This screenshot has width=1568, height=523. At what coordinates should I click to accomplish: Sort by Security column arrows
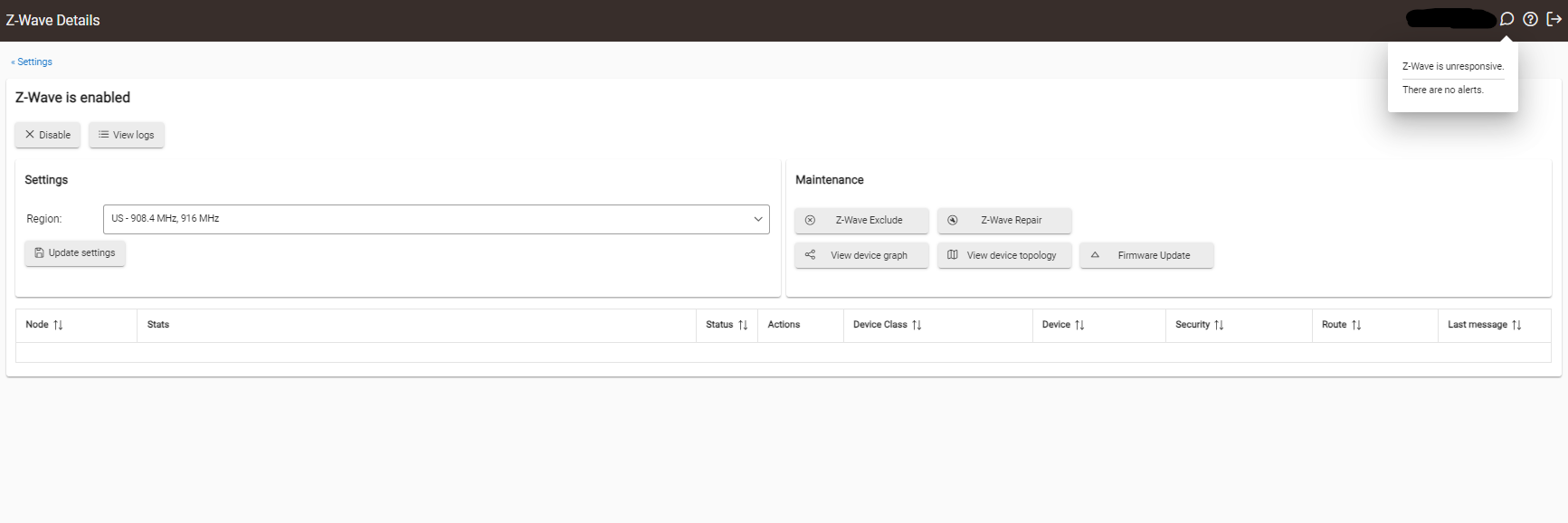tap(1219, 325)
